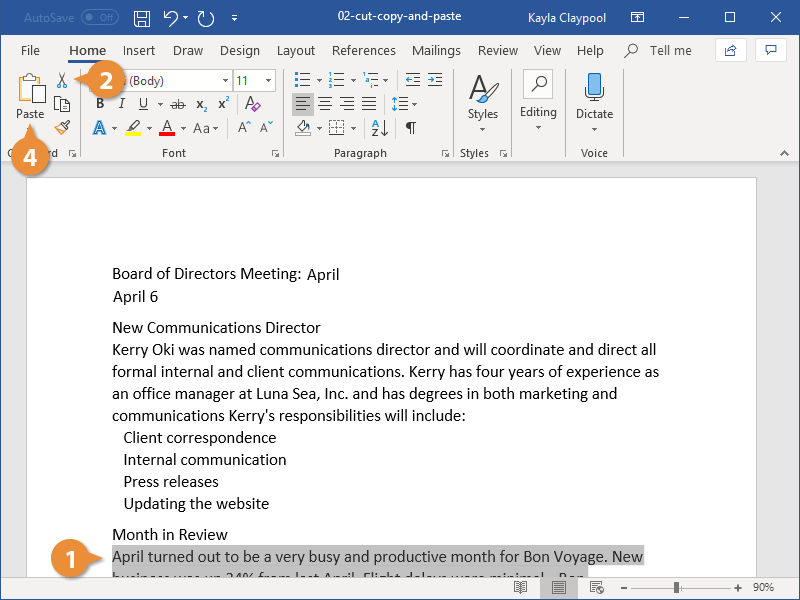Apply Italic formatting
This screenshot has width=800, height=600.
point(122,104)
